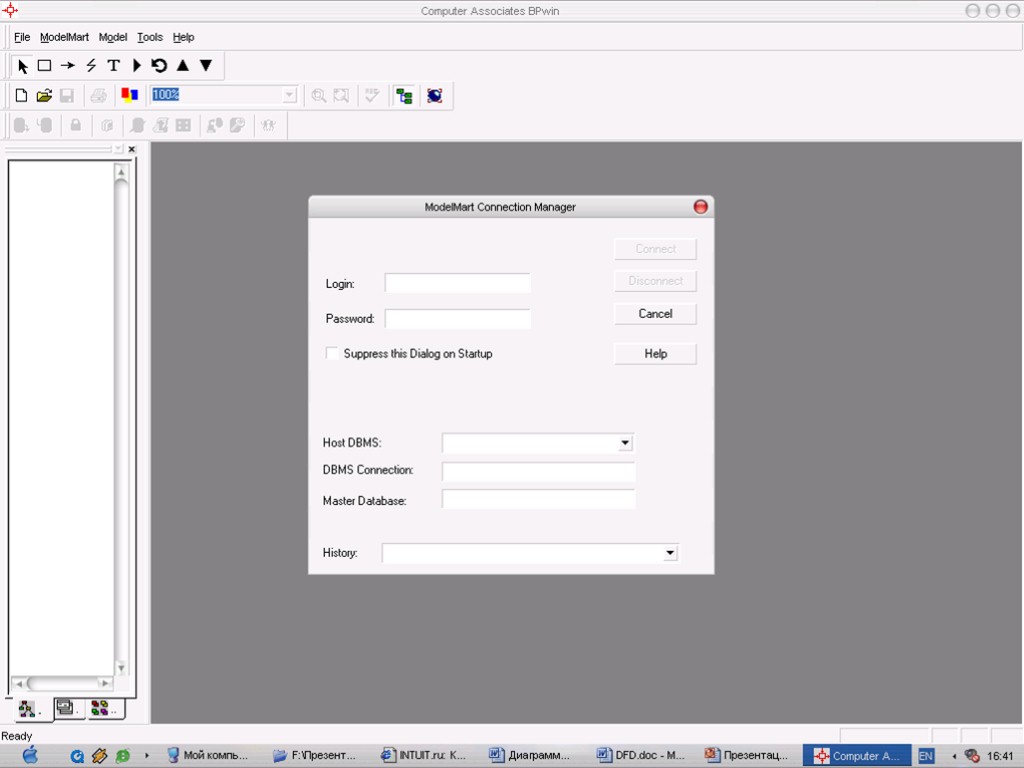
Task: Click into the Login field
Action: [x=457, y=283]
